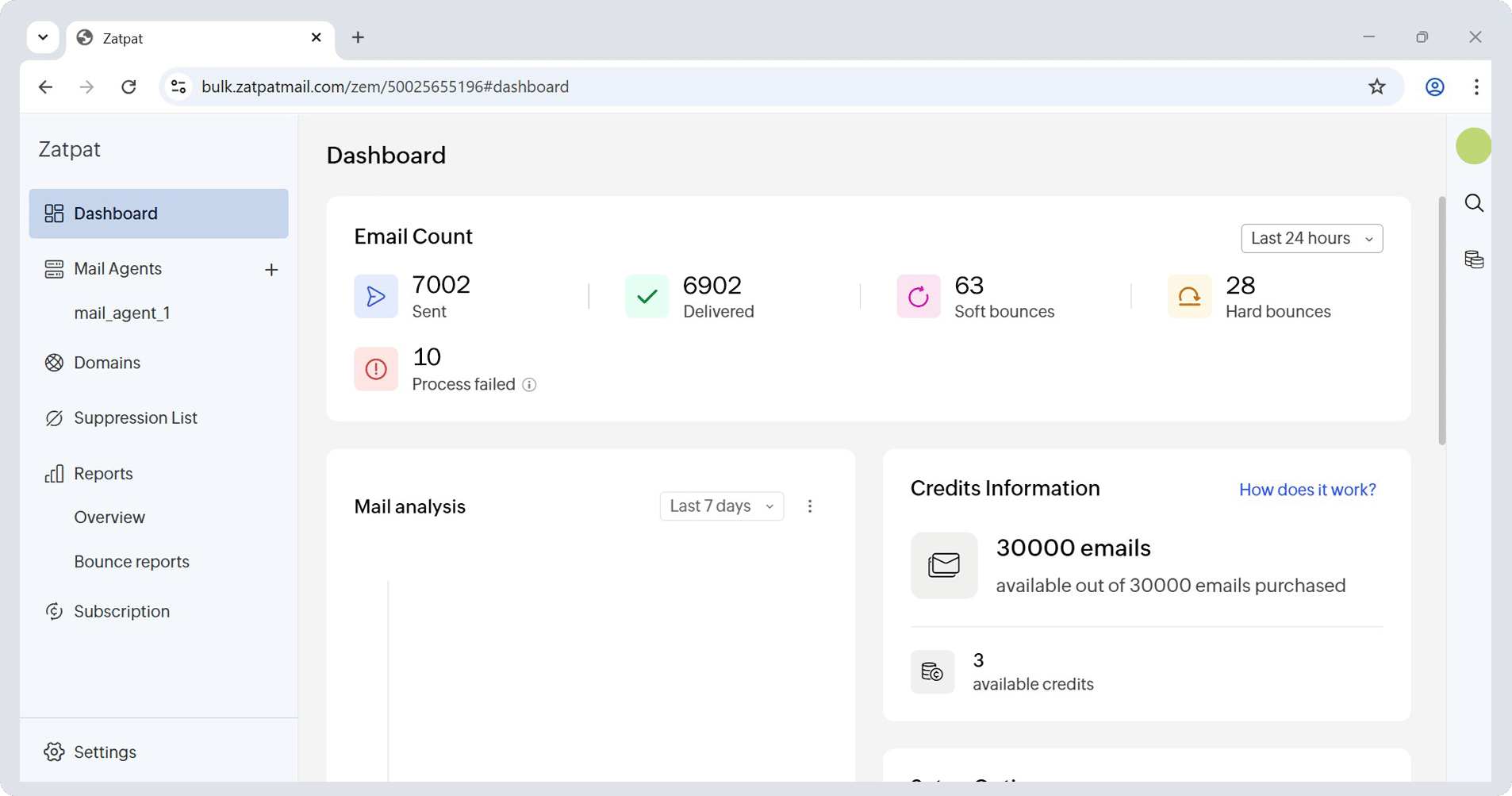1512x796 pixels.
Task: Open Mail analysis three-dot options menu
Action: click(809, 506)
